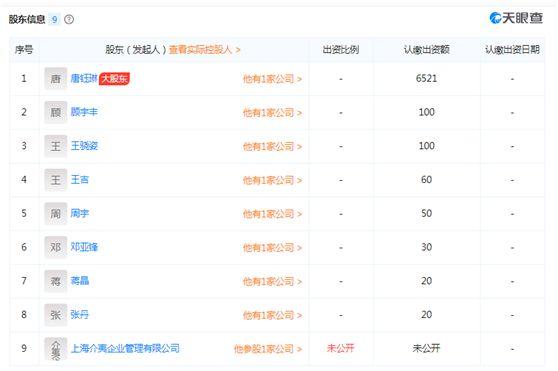558x371 pixels.
Task: Click the 王 avatar icon in row 3
Action: (x=56, y=146)
